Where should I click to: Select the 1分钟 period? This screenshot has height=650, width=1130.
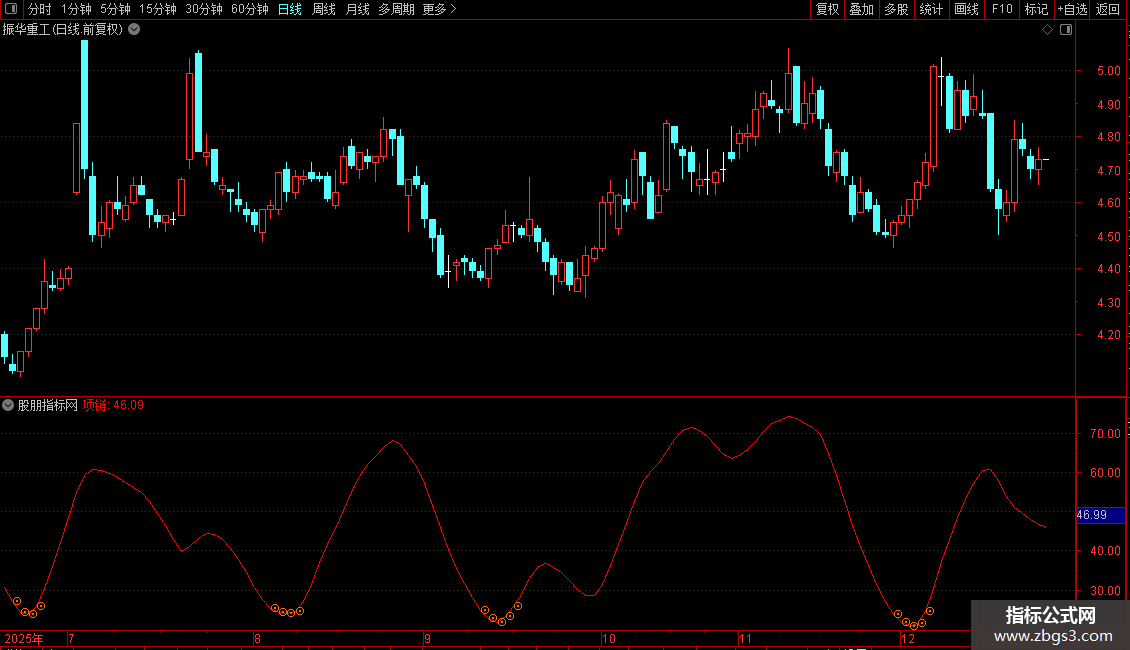tap(76, 9)
